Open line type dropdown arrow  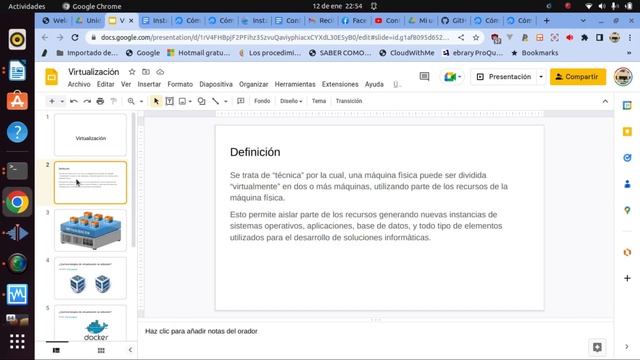pos(226,101)
